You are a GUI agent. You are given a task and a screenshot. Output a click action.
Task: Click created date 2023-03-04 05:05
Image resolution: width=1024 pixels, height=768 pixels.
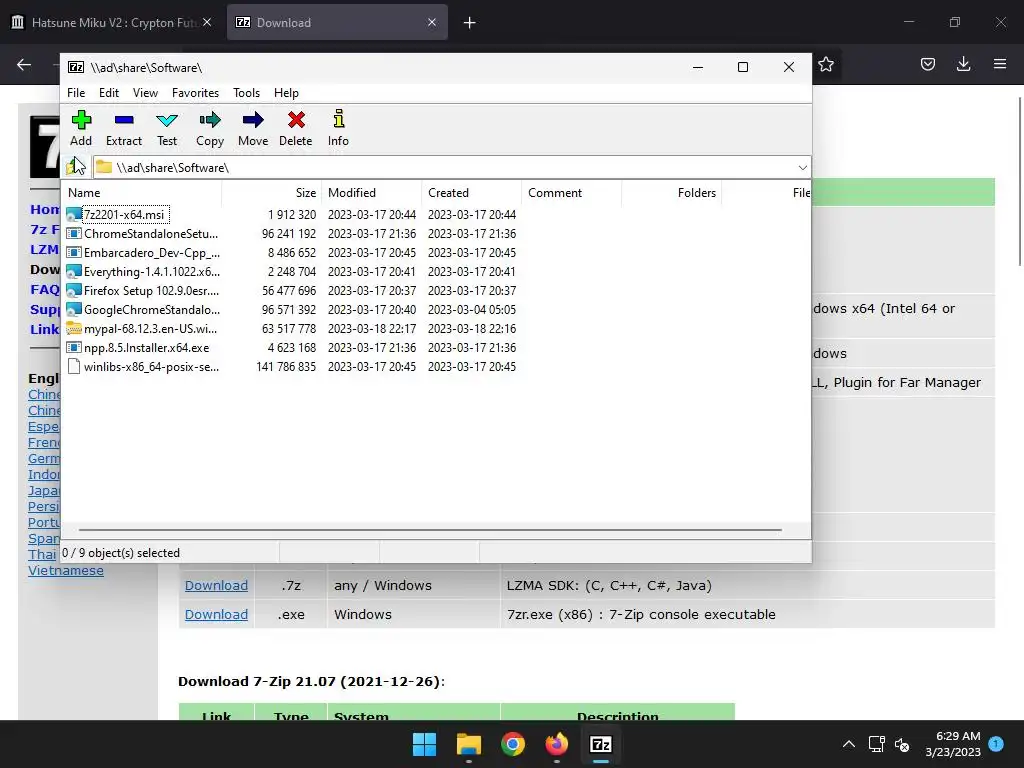[472, 310]
